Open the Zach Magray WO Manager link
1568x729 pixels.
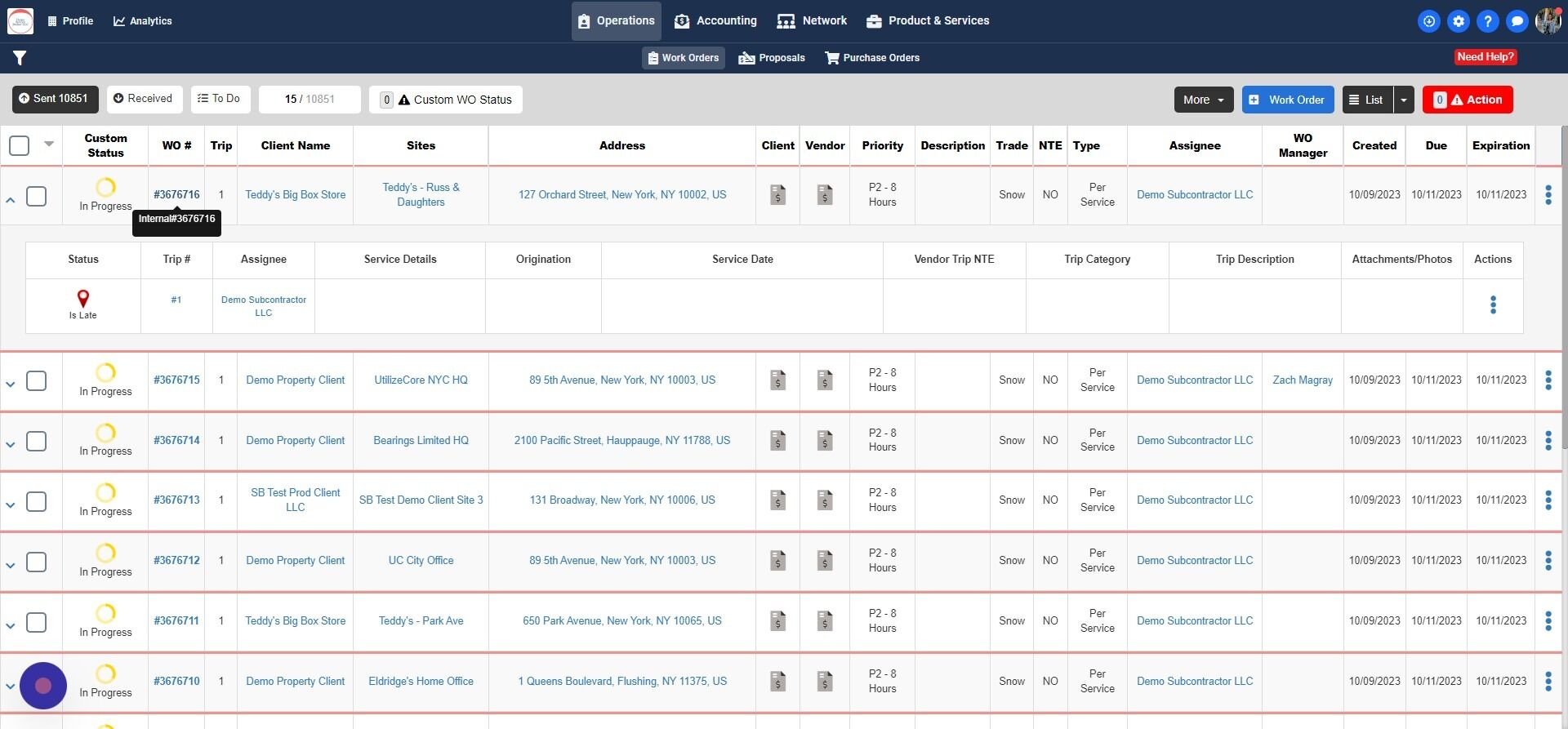pos(1302,380)
